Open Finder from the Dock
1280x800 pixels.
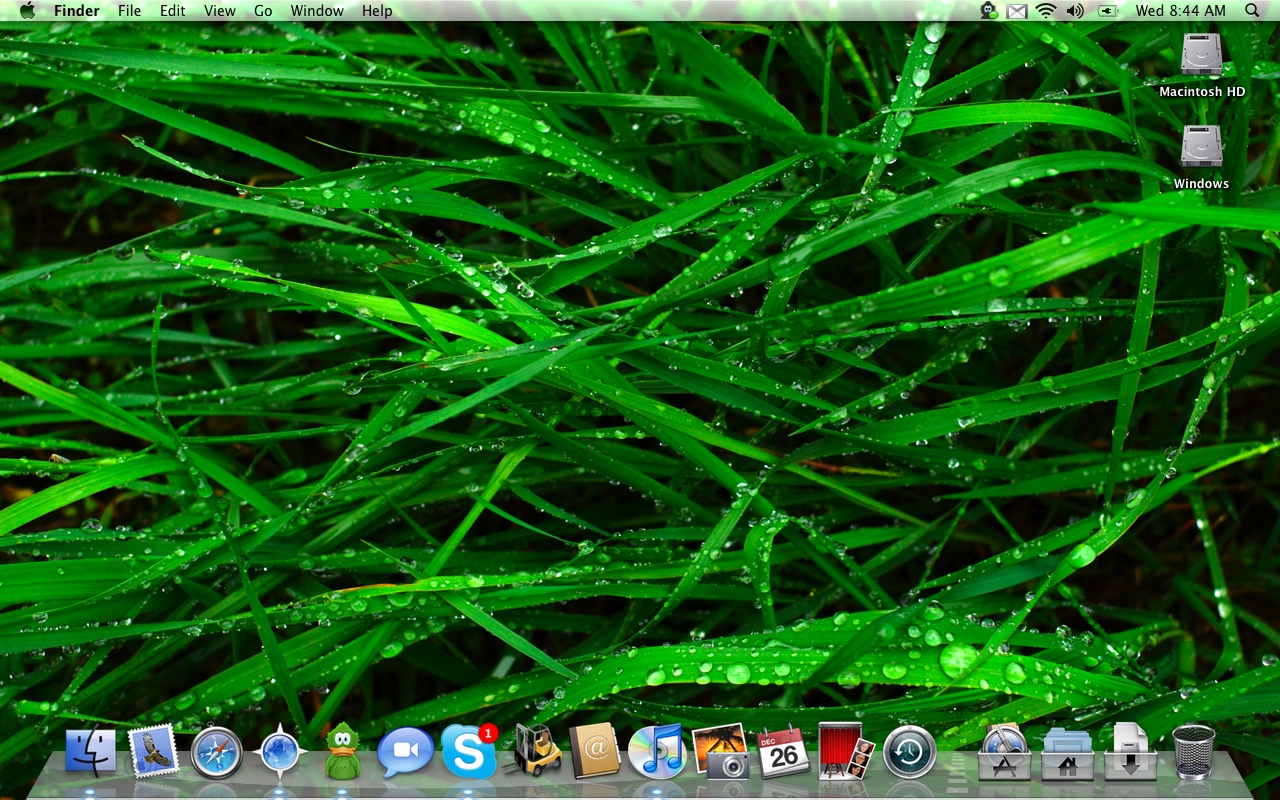[90, 753]
